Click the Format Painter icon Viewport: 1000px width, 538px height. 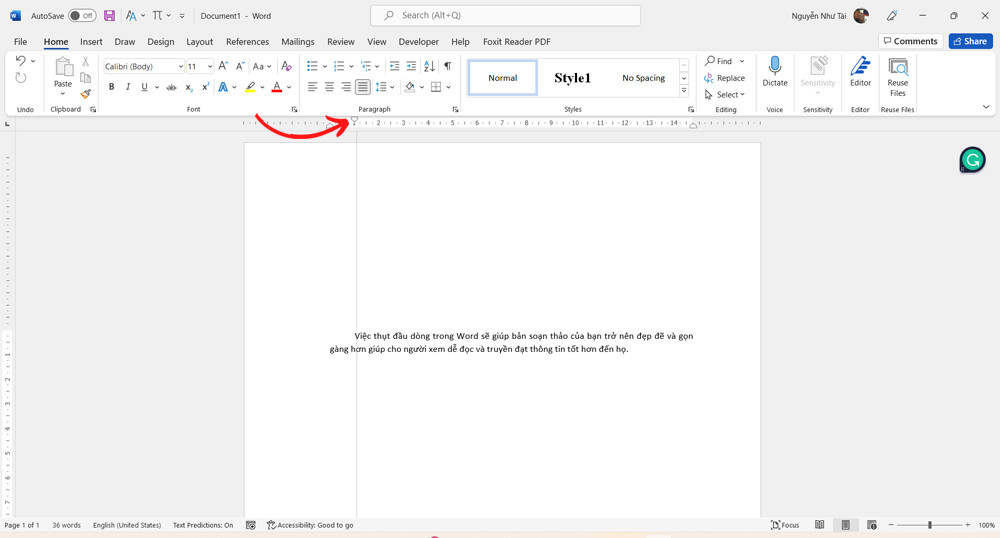tap(86, 94)
